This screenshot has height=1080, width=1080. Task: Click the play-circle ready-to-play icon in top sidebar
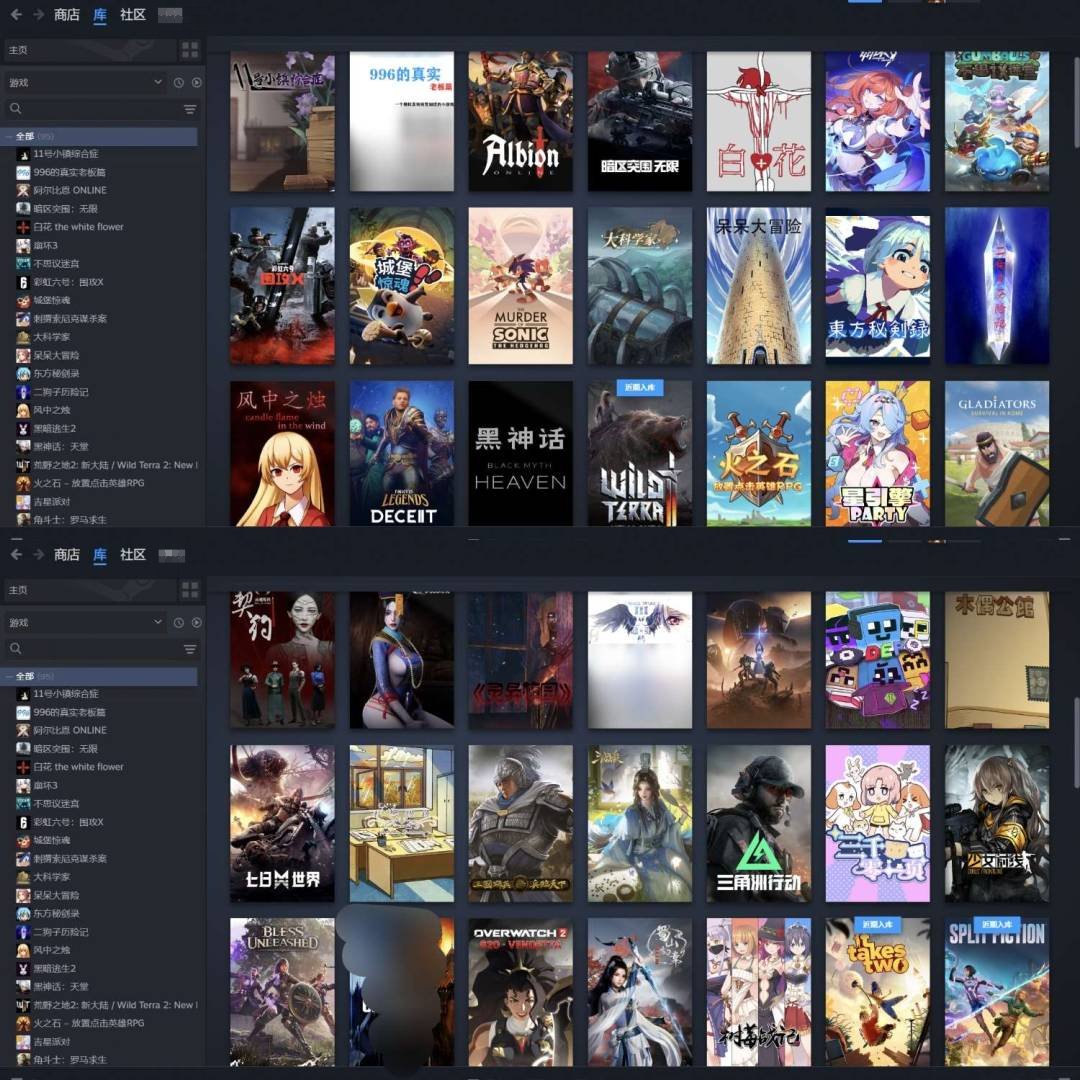(196, 83)
